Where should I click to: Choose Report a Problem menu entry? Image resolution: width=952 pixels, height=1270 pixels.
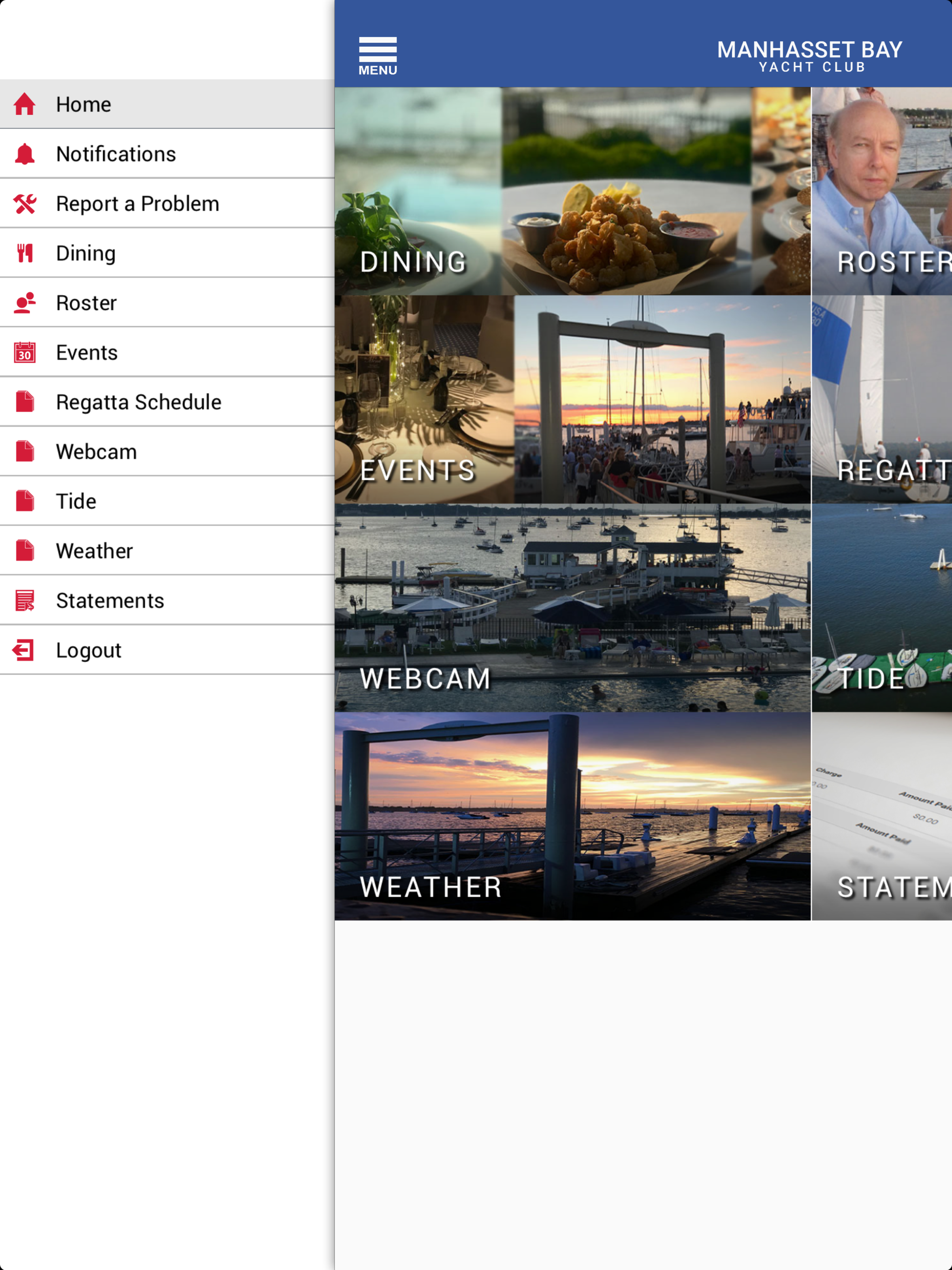pyautogui.click(x=167, y=204)
